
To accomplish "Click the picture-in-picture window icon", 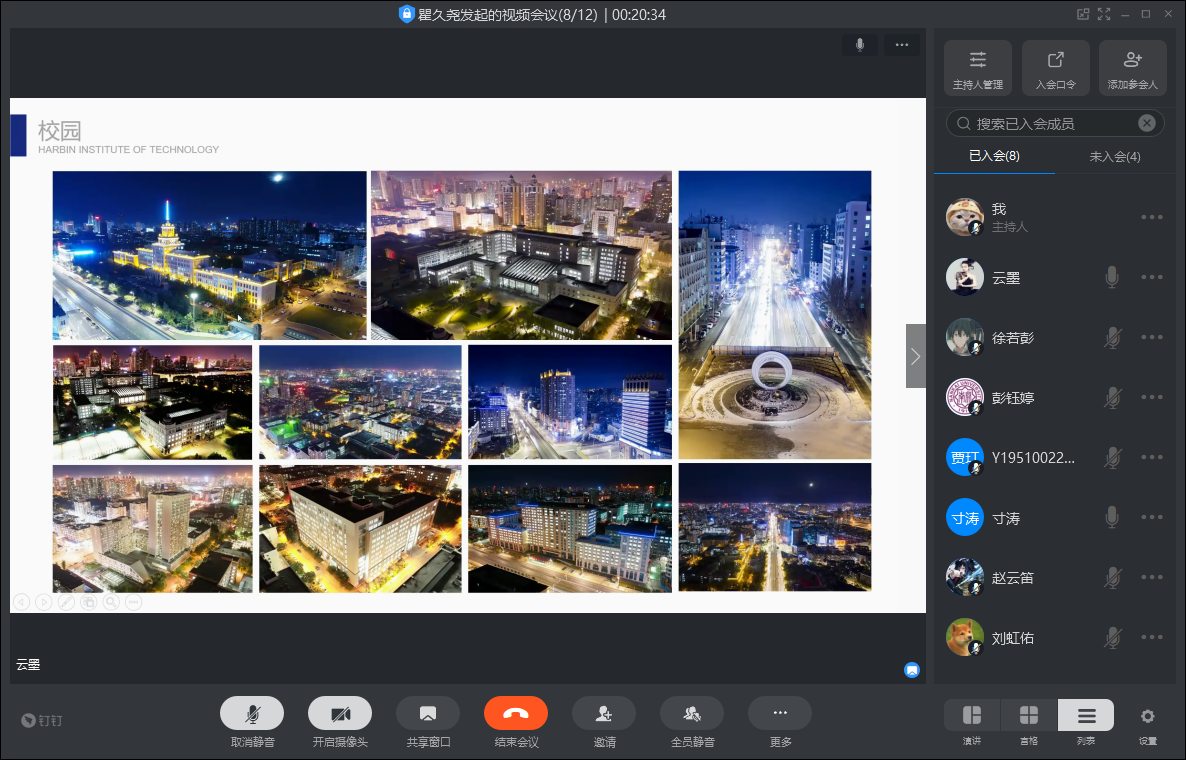I will click(x=1083, y=14).
